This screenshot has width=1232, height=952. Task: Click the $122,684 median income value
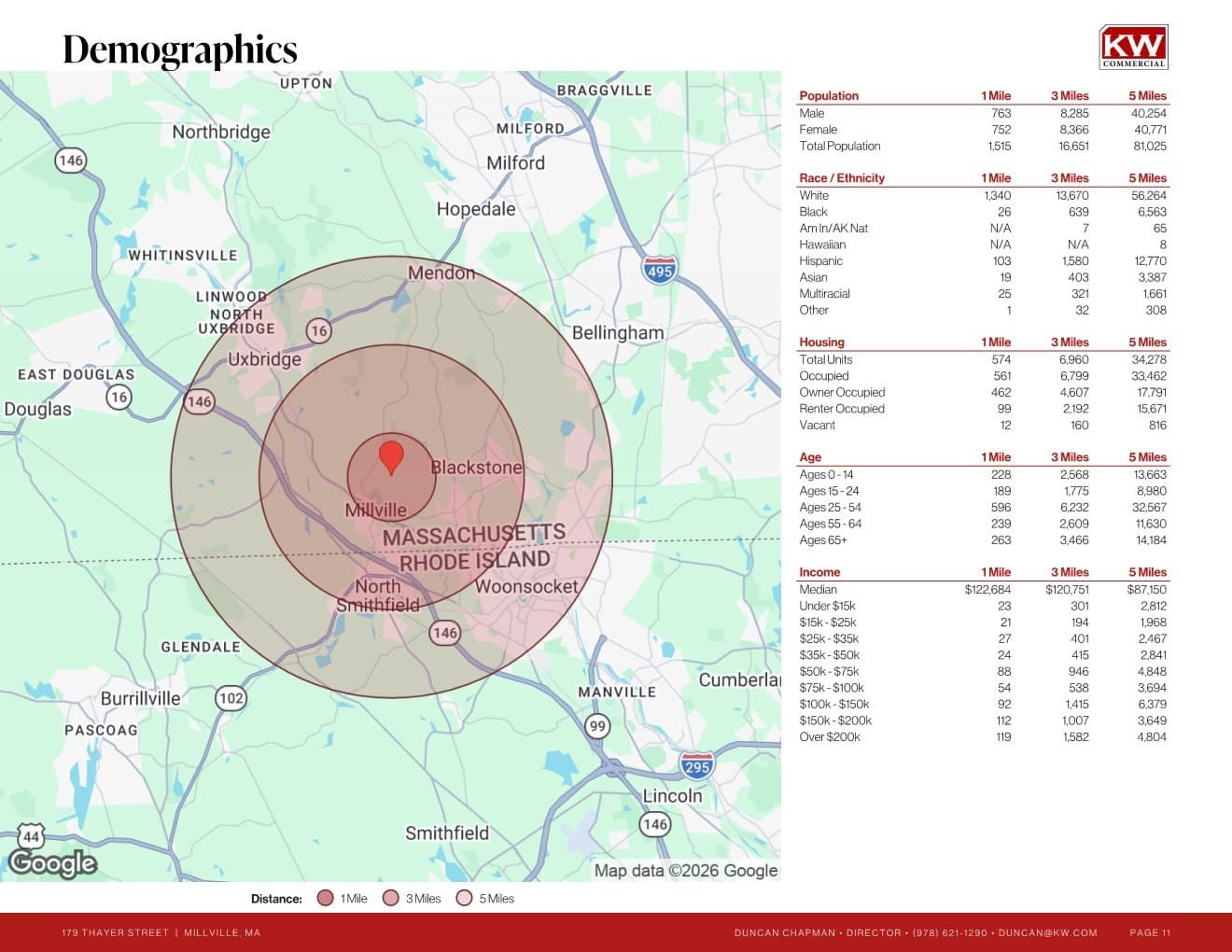(x=987, y=590)
